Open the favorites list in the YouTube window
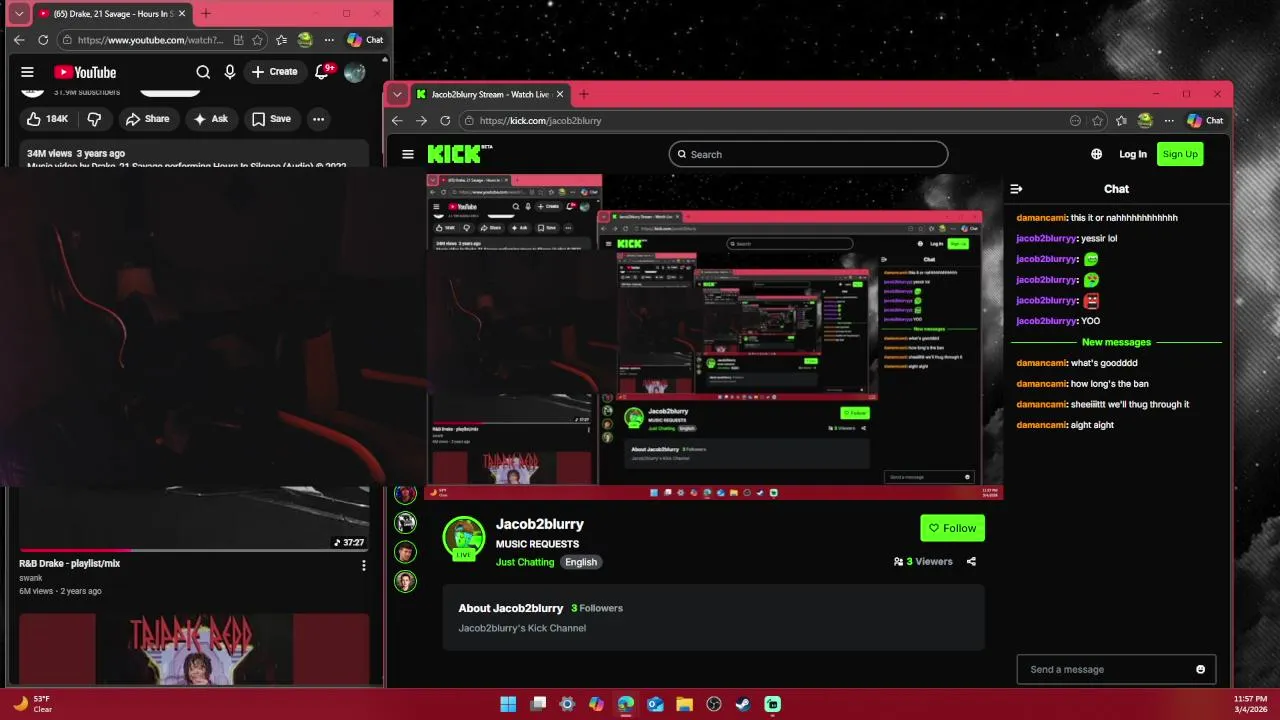 click(281, 40)
